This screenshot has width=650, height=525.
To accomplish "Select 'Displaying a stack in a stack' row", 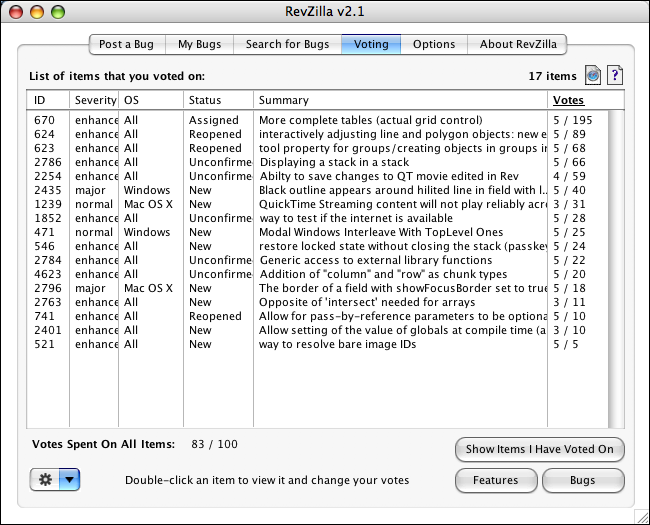I will 318,162.
